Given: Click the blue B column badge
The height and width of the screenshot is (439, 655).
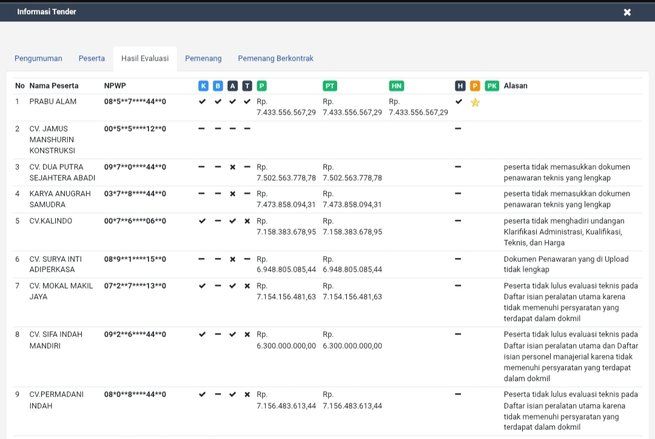Looking at the screenshot, I should click(218, 86).
